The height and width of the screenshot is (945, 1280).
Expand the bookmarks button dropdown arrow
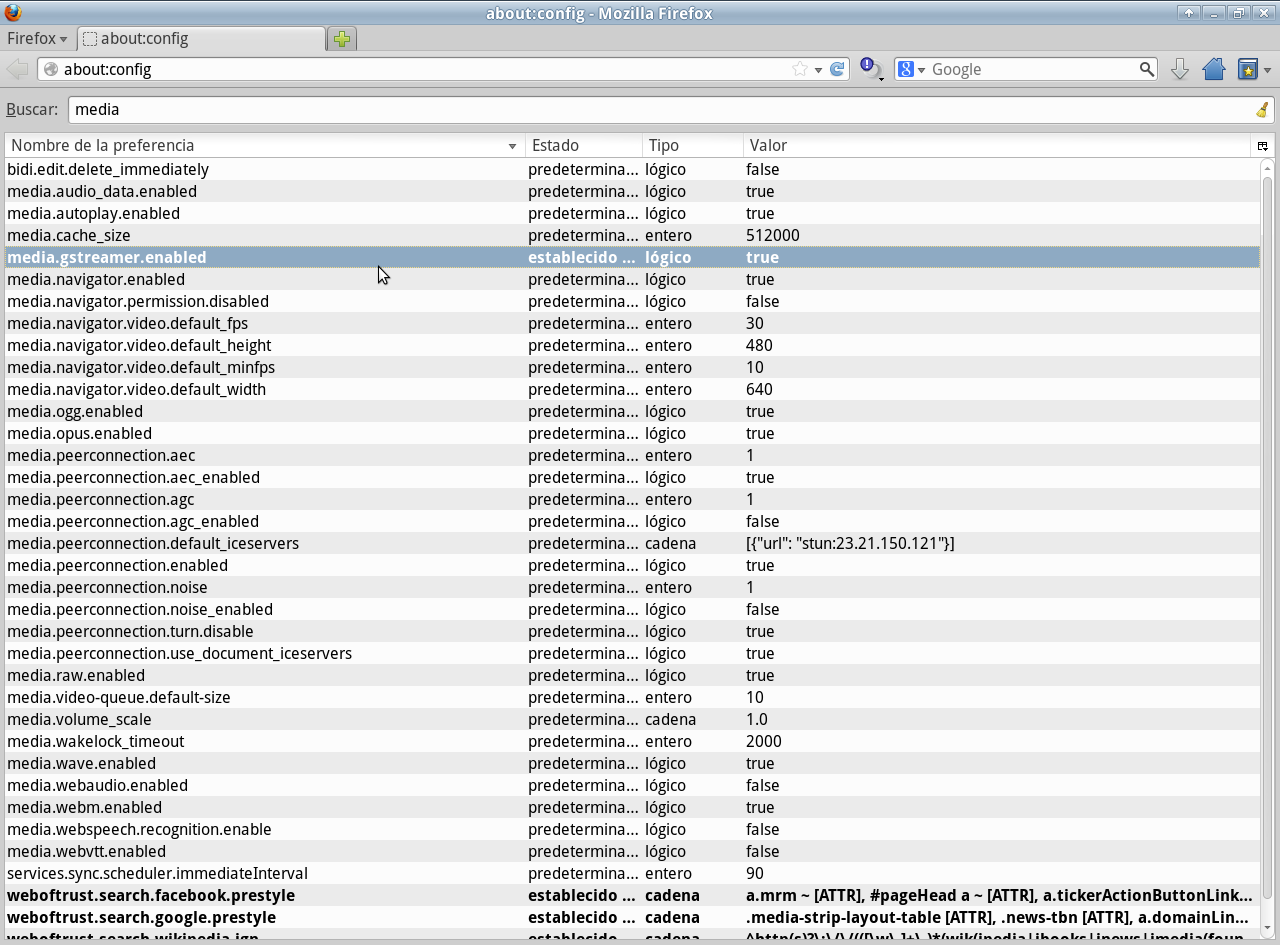pos(1267,70)
